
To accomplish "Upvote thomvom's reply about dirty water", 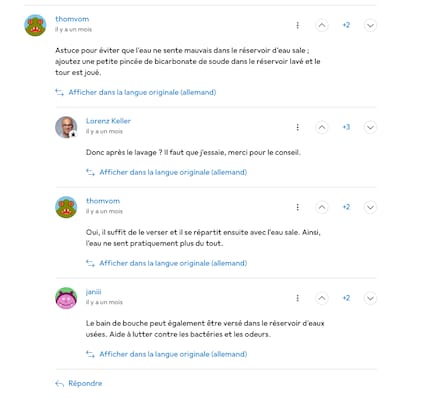I will pos(322,207).
